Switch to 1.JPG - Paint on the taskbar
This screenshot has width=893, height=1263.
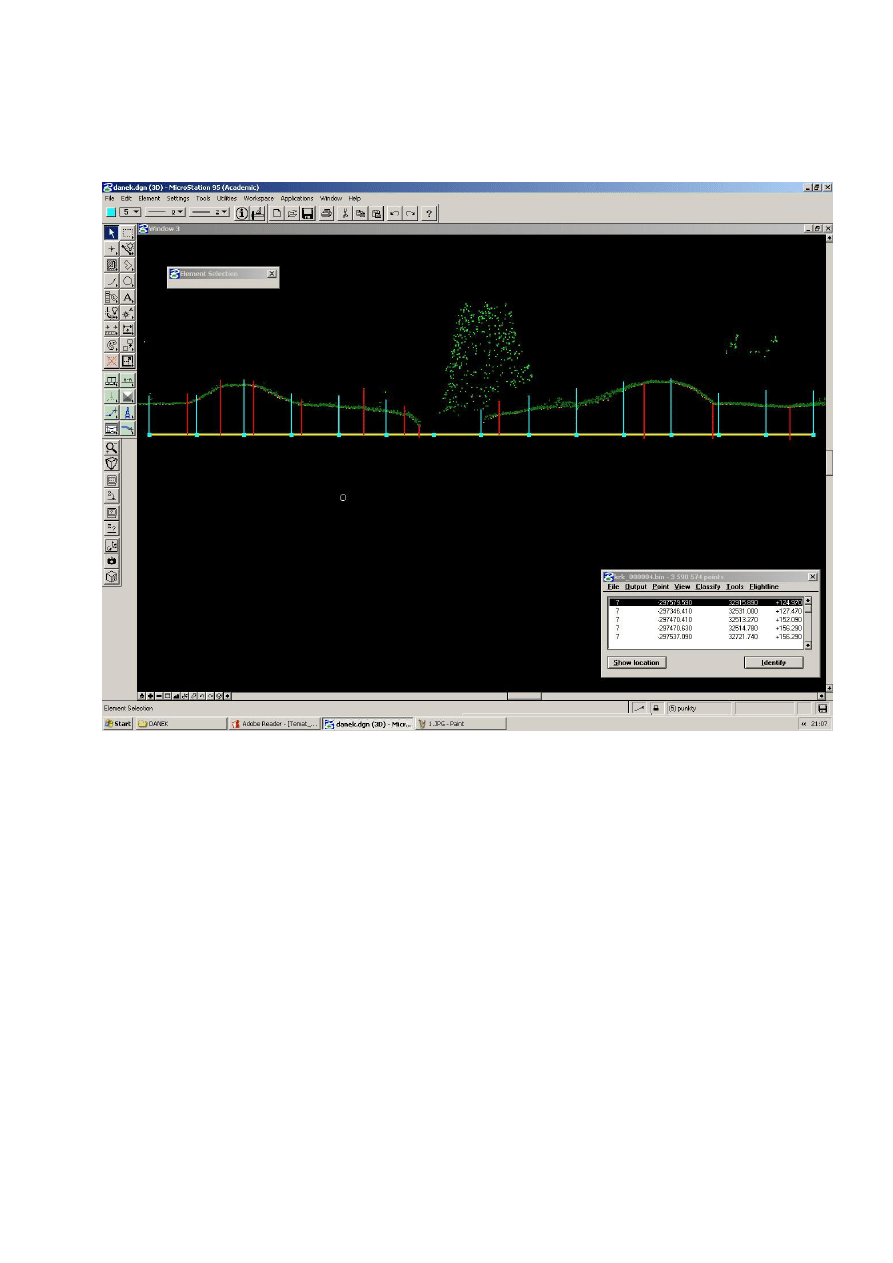tap(446, 723)
